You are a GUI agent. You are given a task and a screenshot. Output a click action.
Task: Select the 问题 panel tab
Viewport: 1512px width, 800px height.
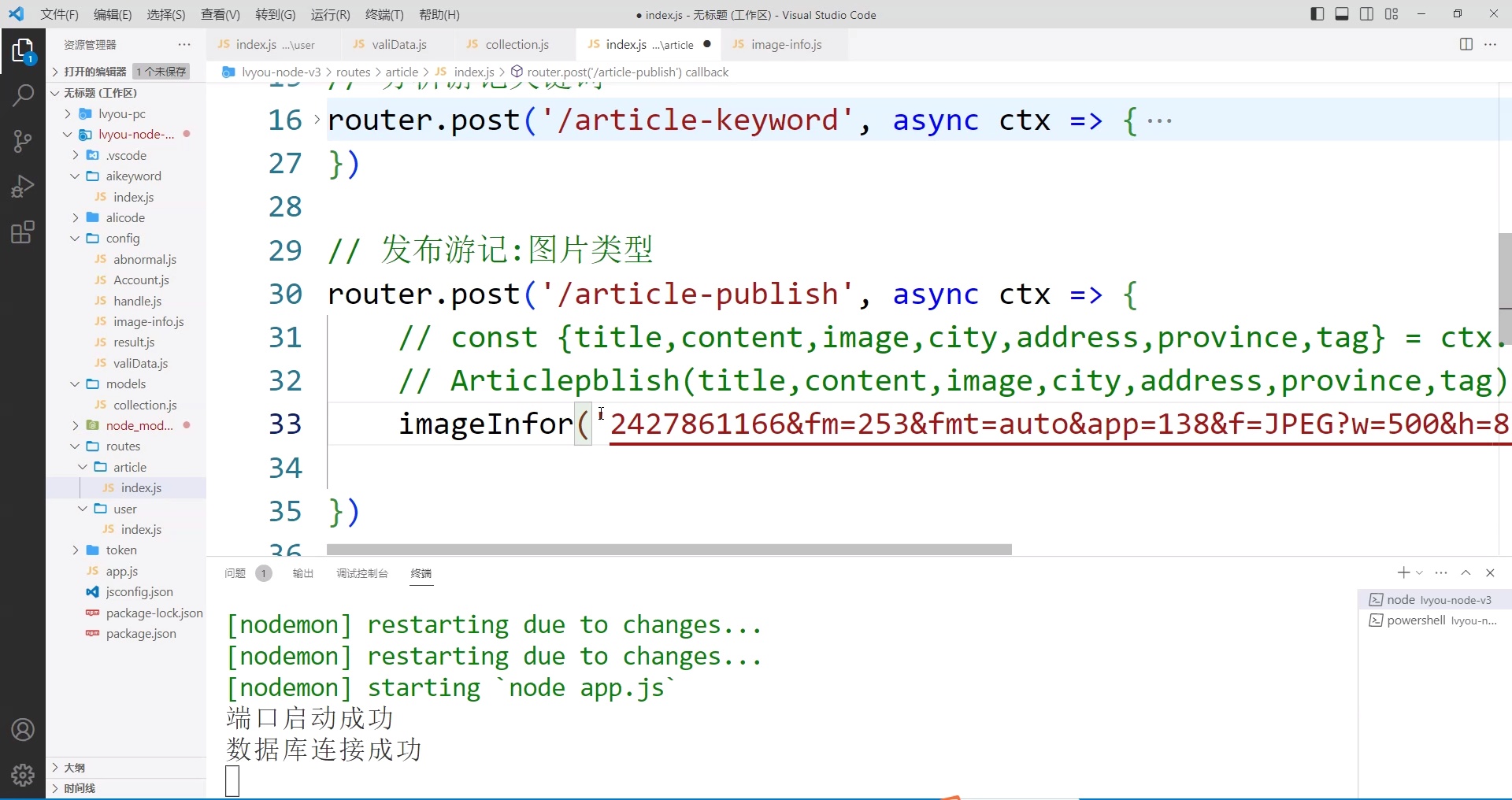[235, 573]
